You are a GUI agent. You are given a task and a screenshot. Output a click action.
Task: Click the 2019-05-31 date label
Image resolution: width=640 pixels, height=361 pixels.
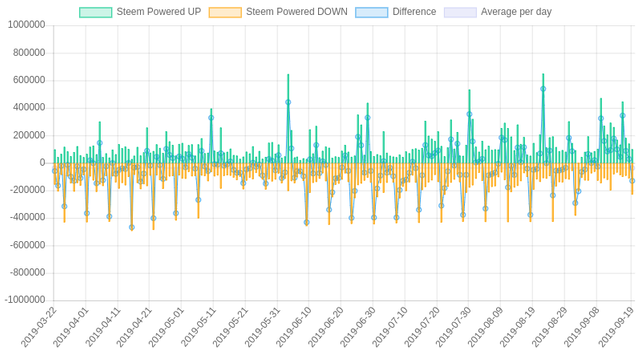(x=262, y=328)
